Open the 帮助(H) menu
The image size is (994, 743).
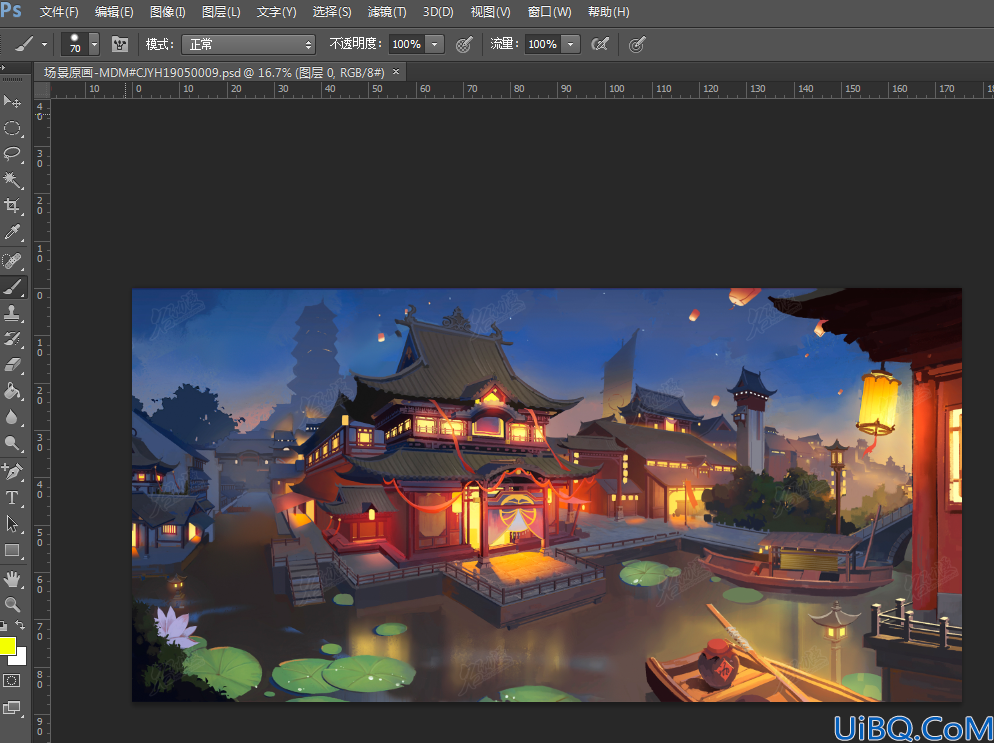[x=609, y=11]
